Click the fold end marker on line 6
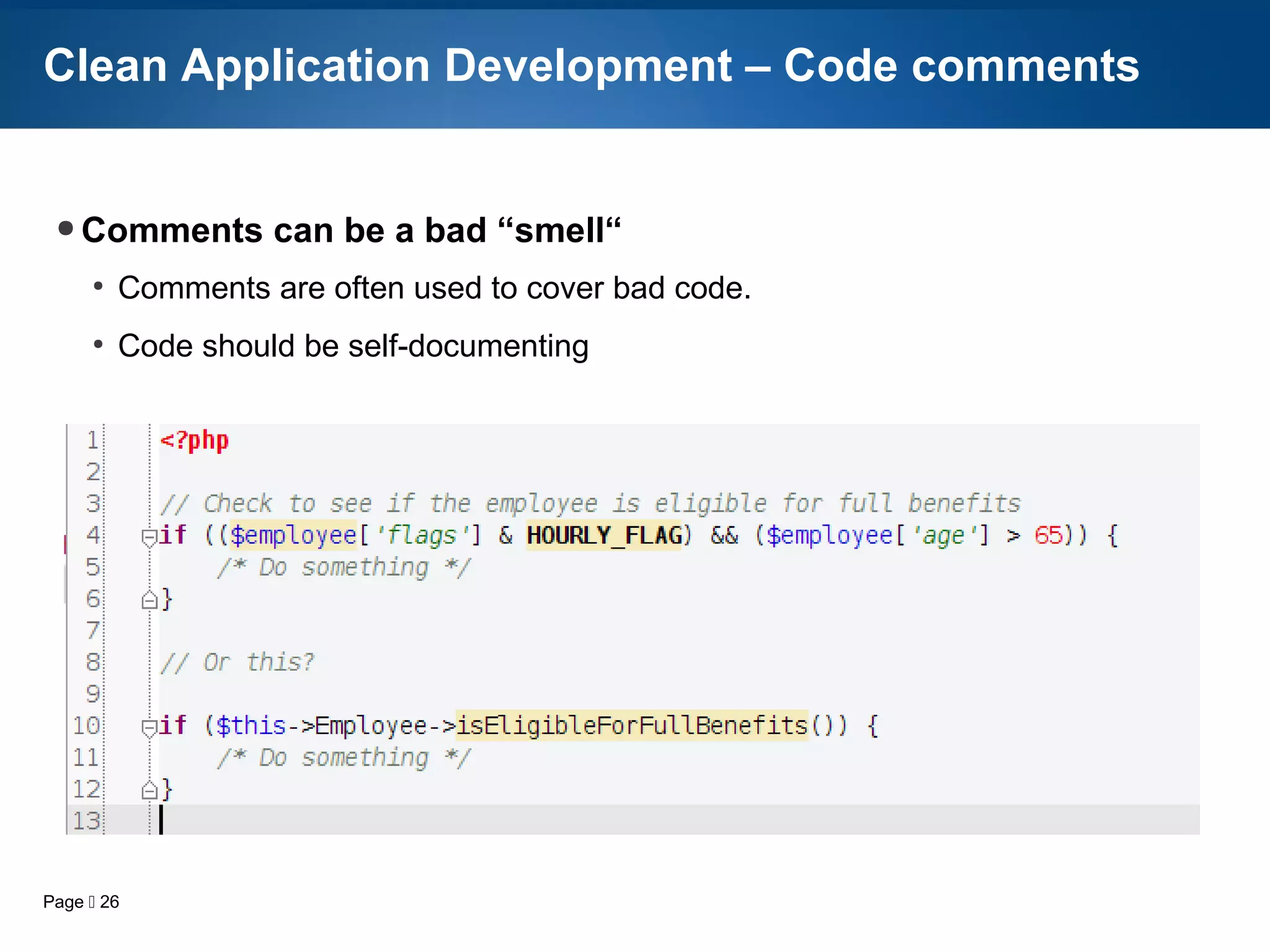Viewport: 1270px width, 952px height. (x=149, y=601)
